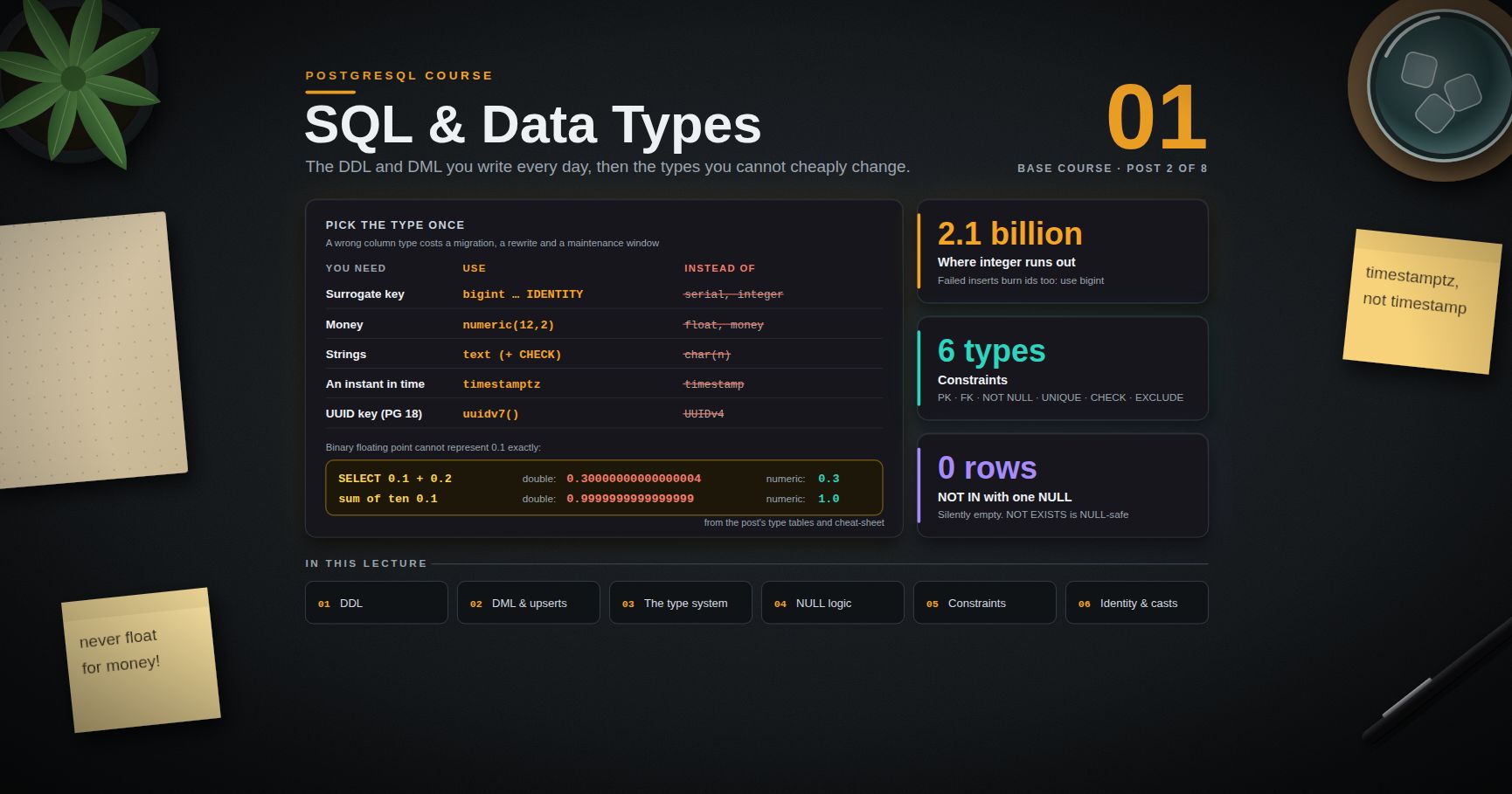This screenshot has height=794, width=1512.
Task: Click the POSTGRESQL COURSE label
Action: 399,76
